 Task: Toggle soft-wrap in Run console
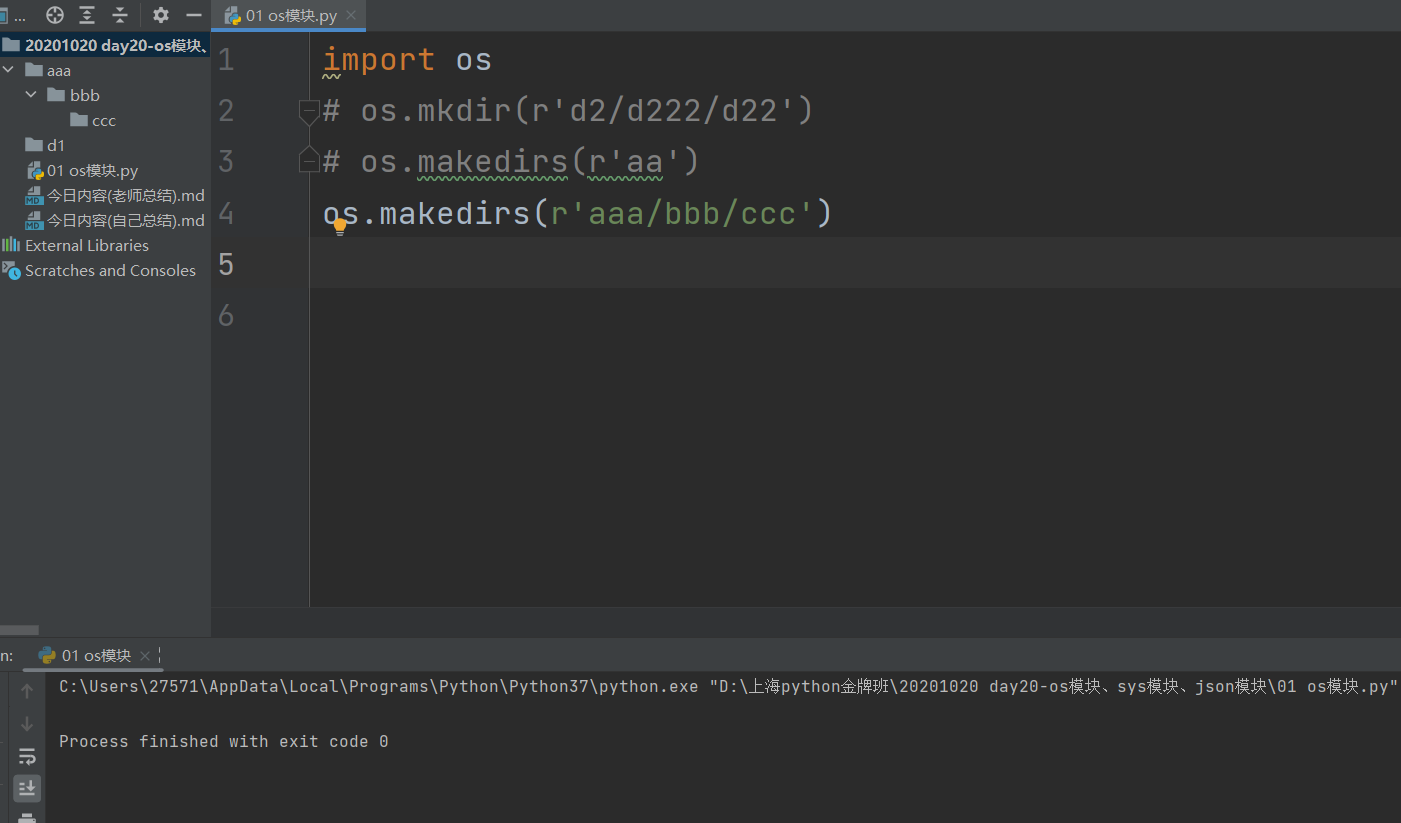(x=27, y=757)
